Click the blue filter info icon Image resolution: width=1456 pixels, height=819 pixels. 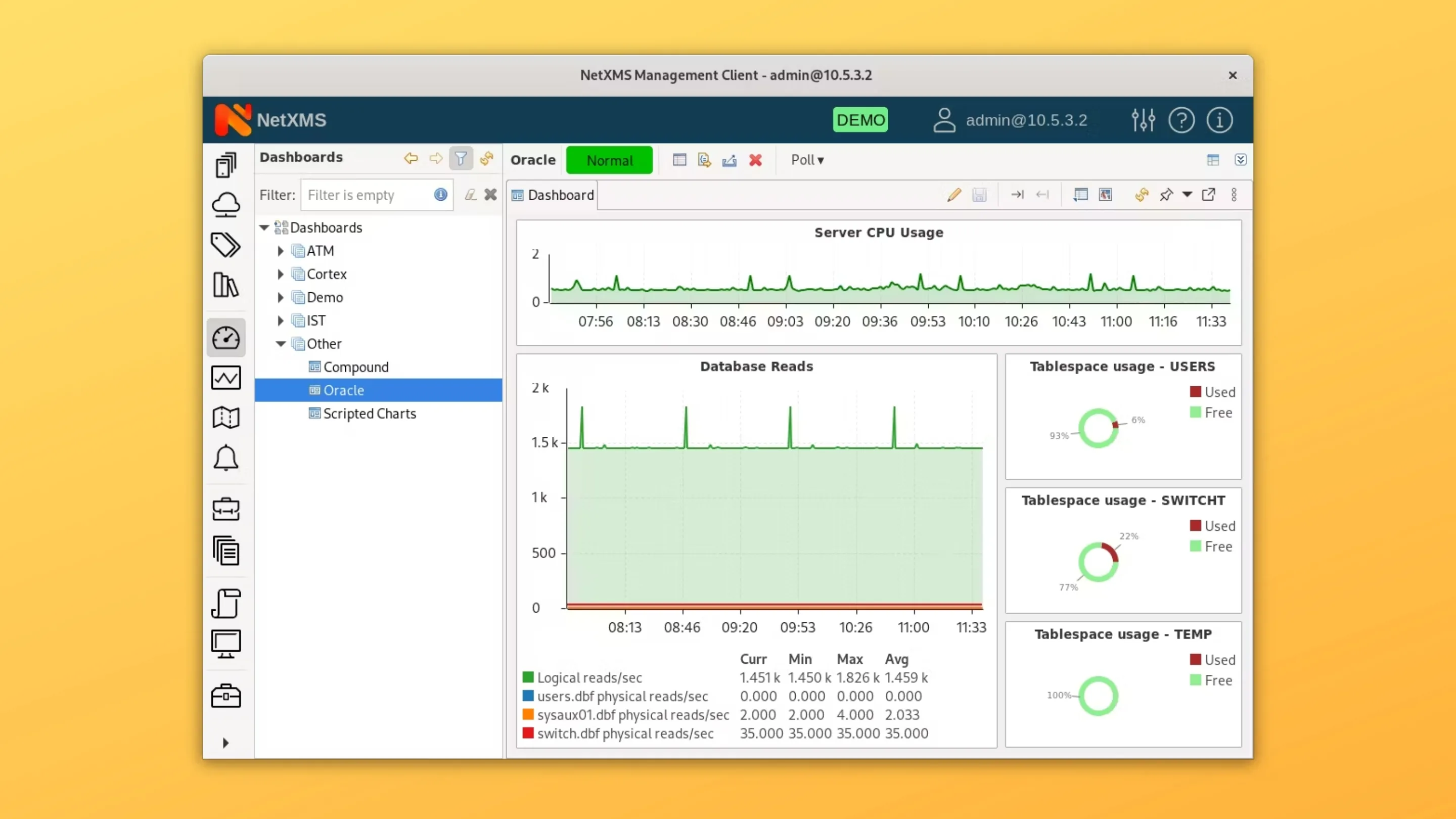coord(441,195)
